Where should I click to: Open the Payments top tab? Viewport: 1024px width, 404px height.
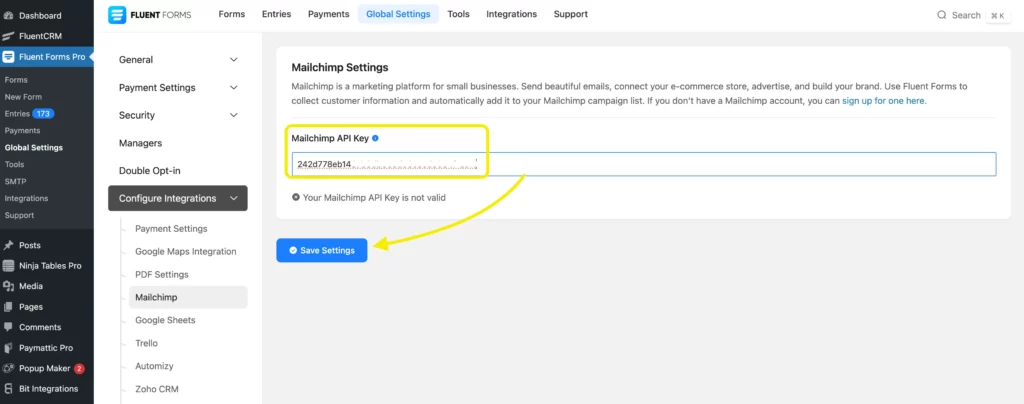[x=329, y=14]
